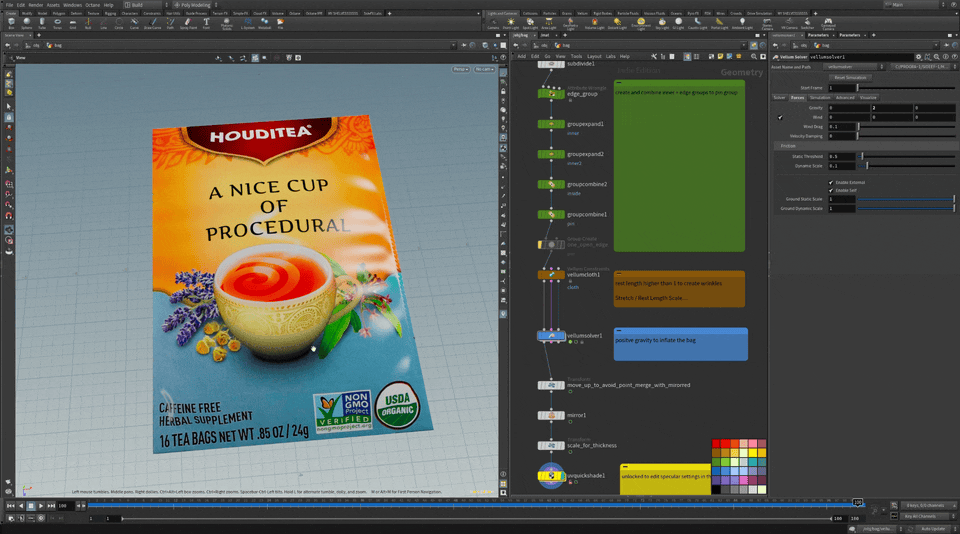Jump to the first frame
This screenshot has width=960, height=534.
click(x=10, y=506)
